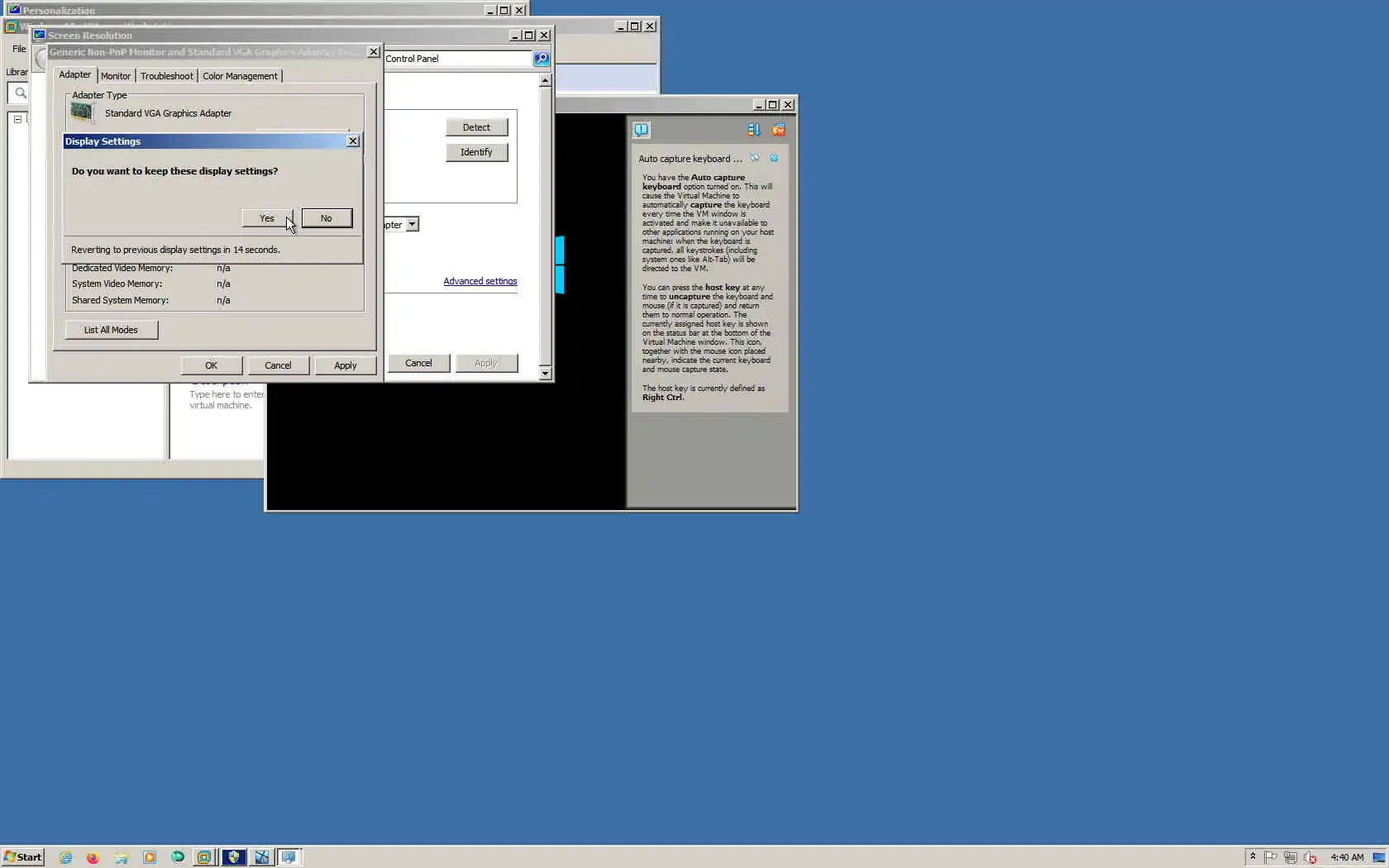Select the Adapter tab
Viewport: 1389px width, 868px height.
(x=75, y=74)
